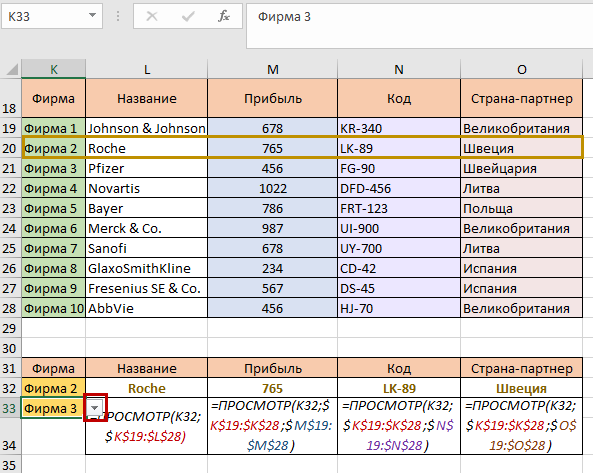Select row header 20
Viewport: 593px width, 473px height.
[x=11, y=148]
